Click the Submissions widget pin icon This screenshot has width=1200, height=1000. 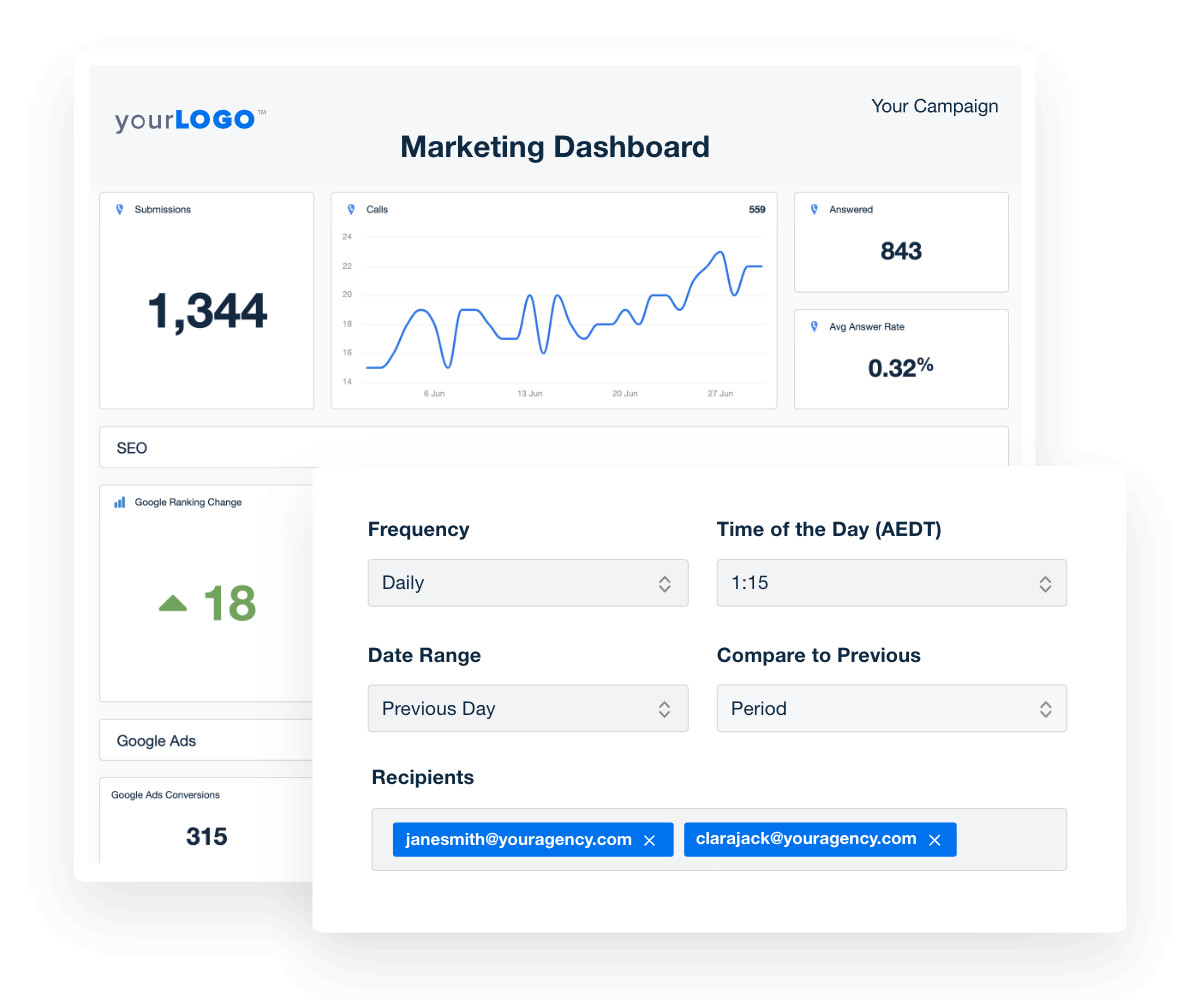[x=119, y=210]
